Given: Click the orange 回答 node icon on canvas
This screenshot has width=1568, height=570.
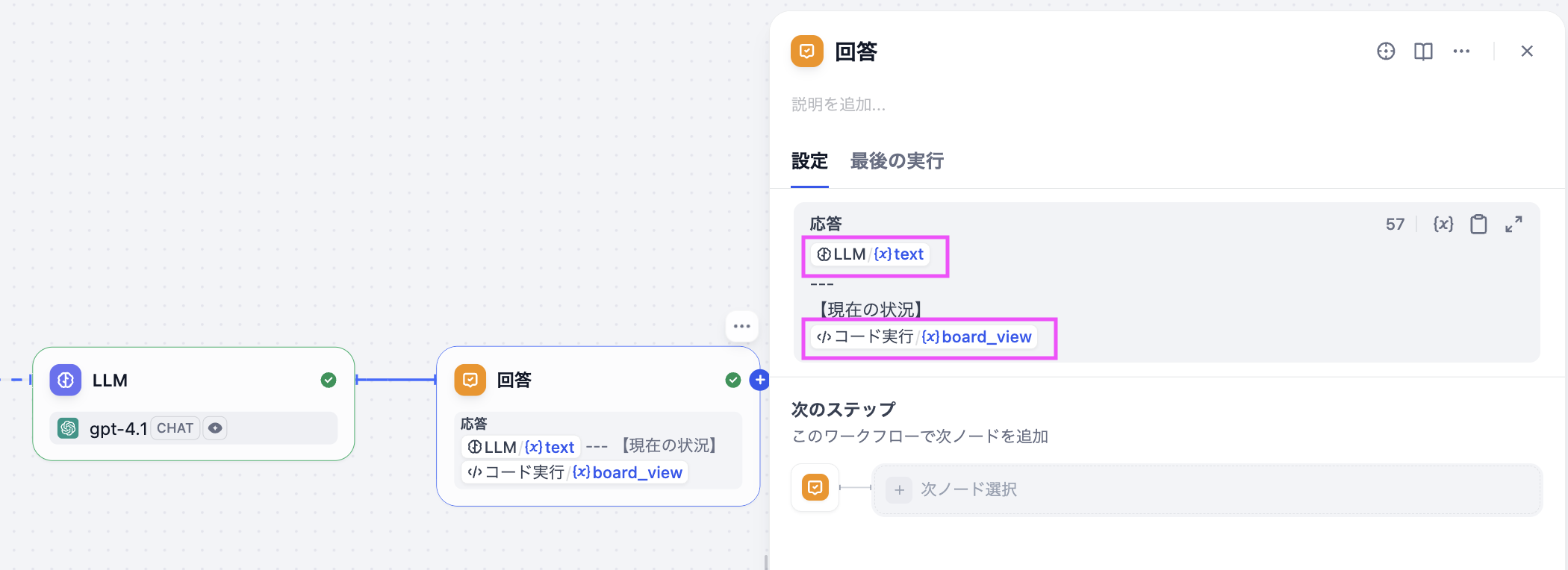Looking at the screenshot, I should [470, 380].
